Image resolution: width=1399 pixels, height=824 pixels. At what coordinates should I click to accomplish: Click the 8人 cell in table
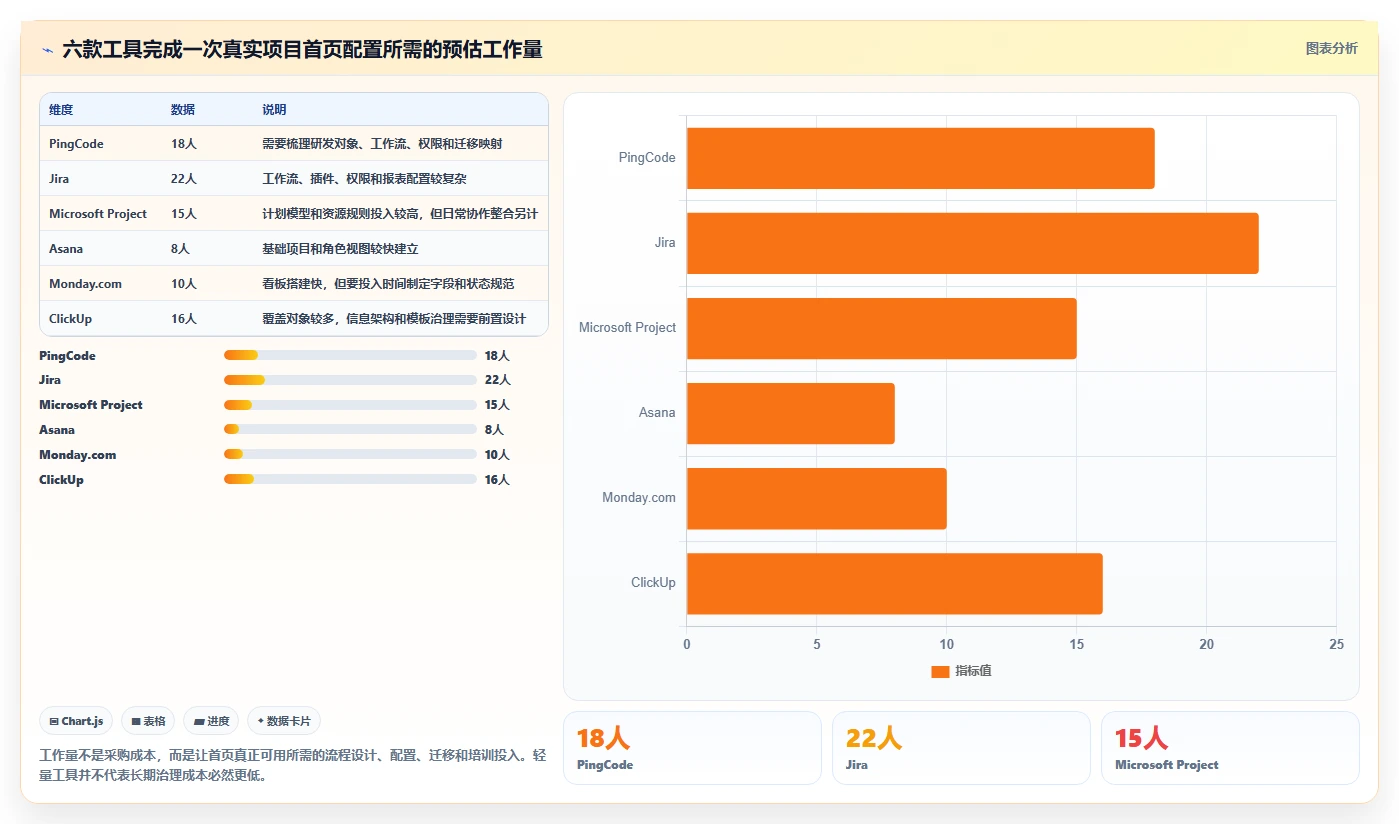tap(180, 249)
